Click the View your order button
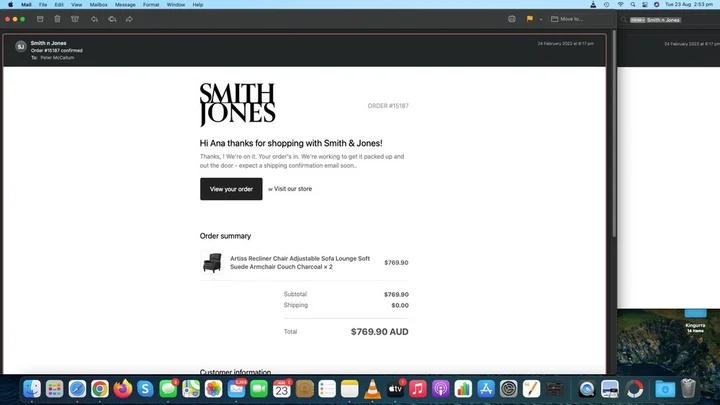720x405 pixels. (x=231, y=189)
